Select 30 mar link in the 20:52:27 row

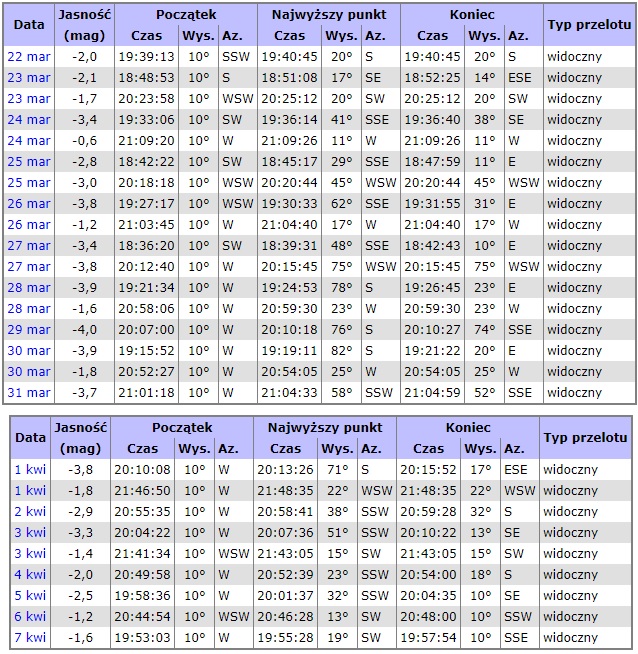29,371
